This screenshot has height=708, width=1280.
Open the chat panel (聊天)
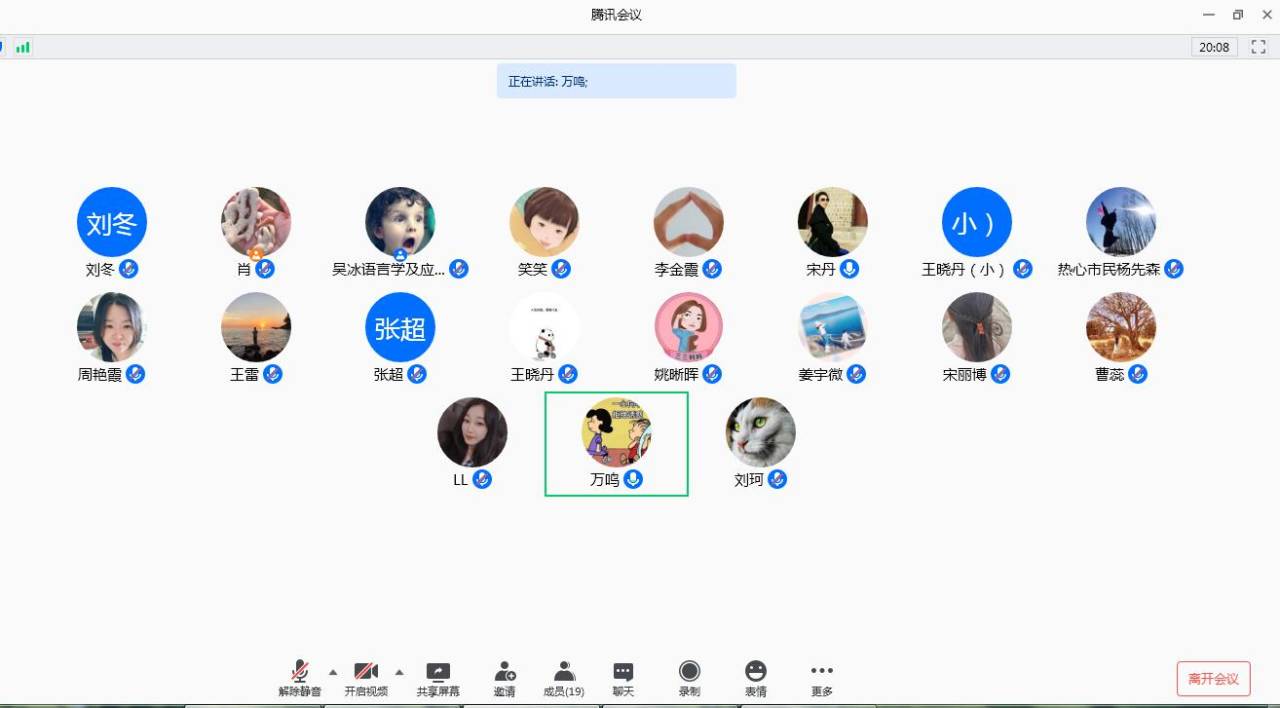click(623, 672)
